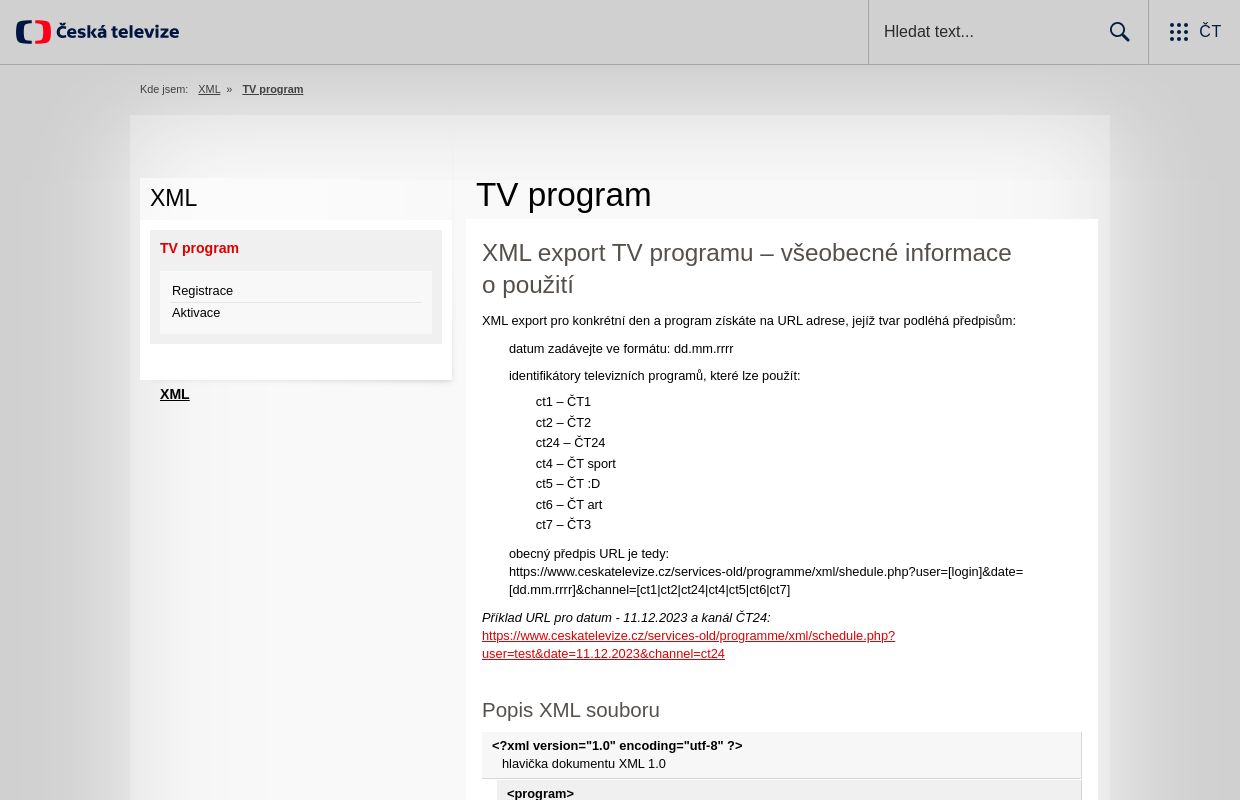The height and width of the screenshot is (800, 1240).
Task: Click the 'datum zadávejte ve formátu' line
Action: pos(621,349)
